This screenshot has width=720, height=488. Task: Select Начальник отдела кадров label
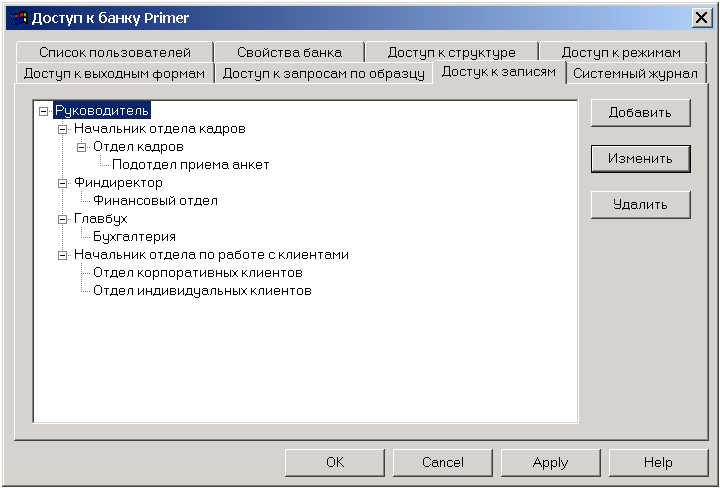[160, 129]
